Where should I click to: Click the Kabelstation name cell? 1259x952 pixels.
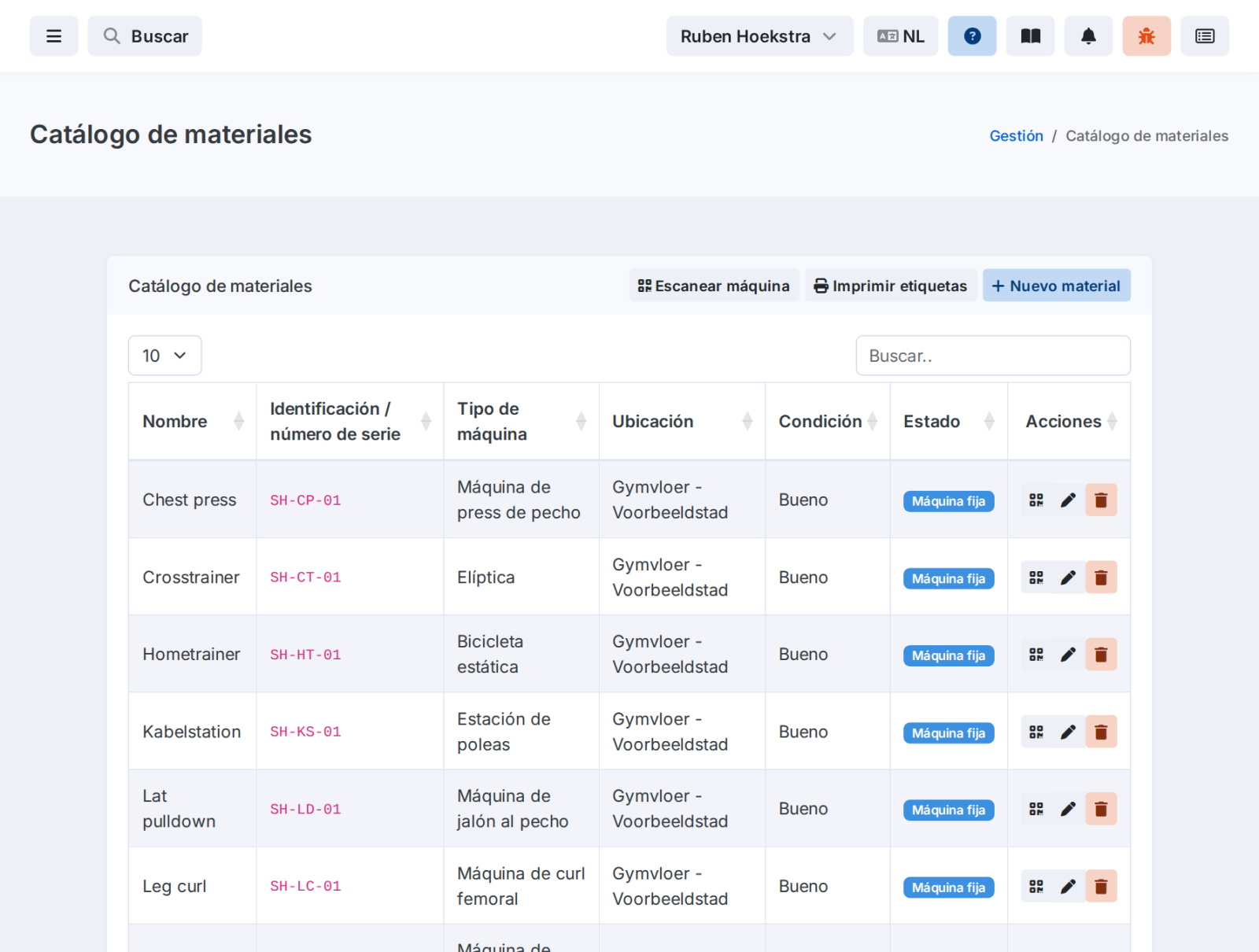[192, 732]
